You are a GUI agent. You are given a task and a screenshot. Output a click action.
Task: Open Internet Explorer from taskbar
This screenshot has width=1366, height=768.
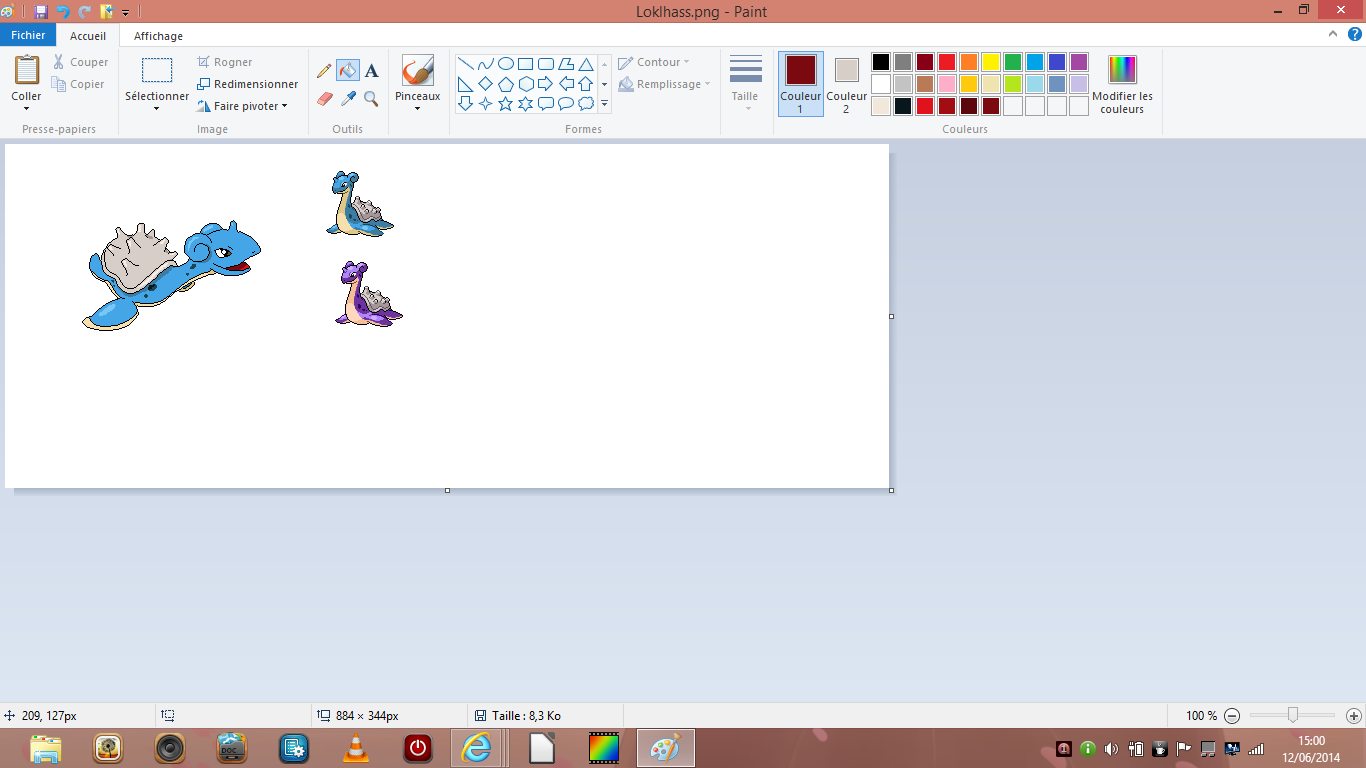[x=479, y=748]
